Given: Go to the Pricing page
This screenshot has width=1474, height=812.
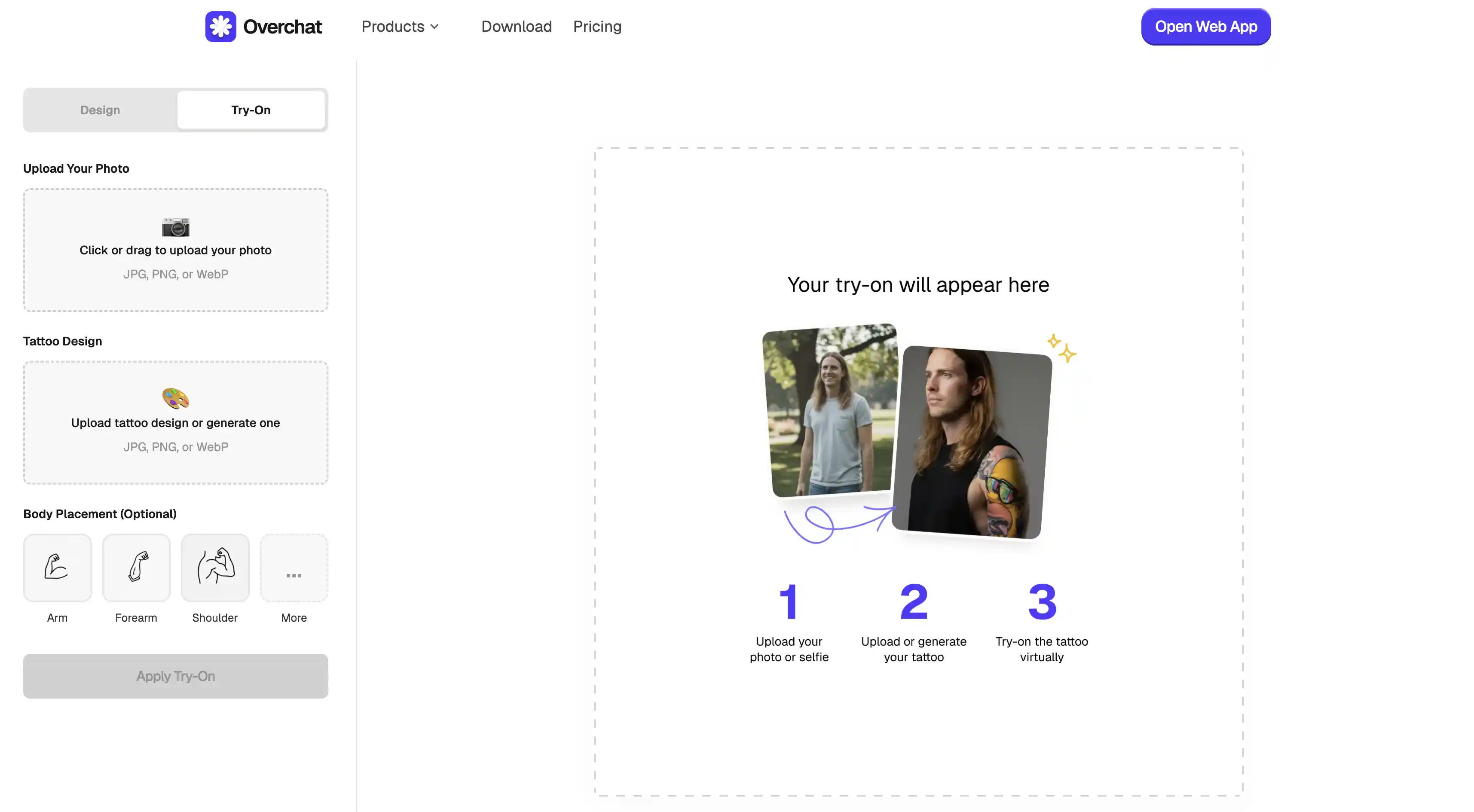Looking at the screenshot, I should point(597,26).
